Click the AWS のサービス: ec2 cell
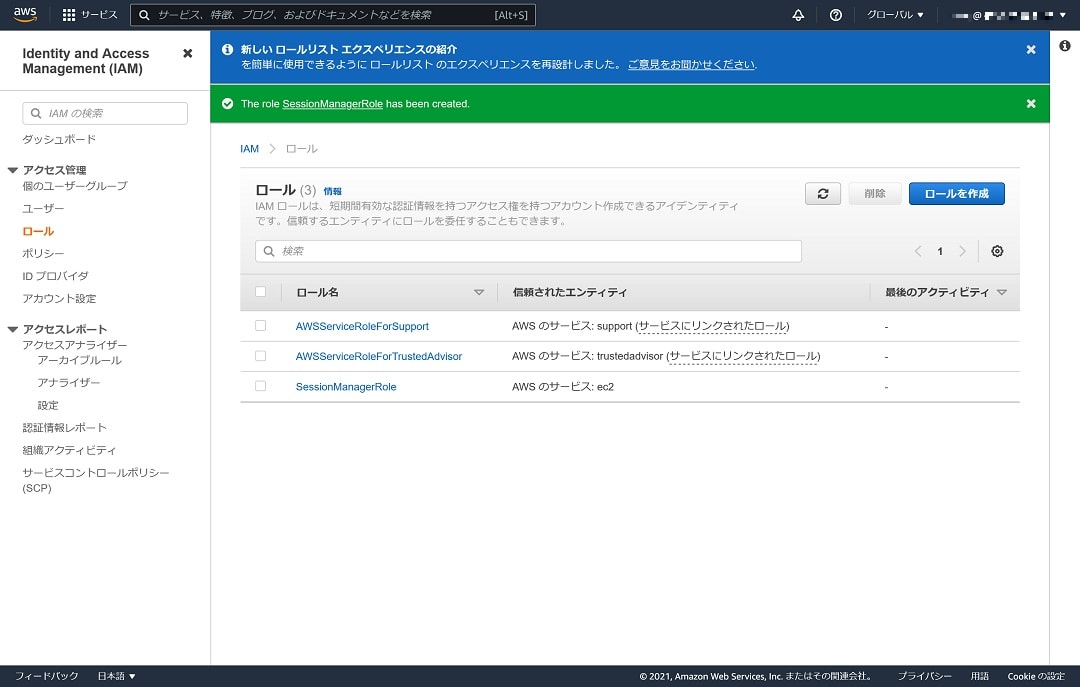 (x=563, y=387)
